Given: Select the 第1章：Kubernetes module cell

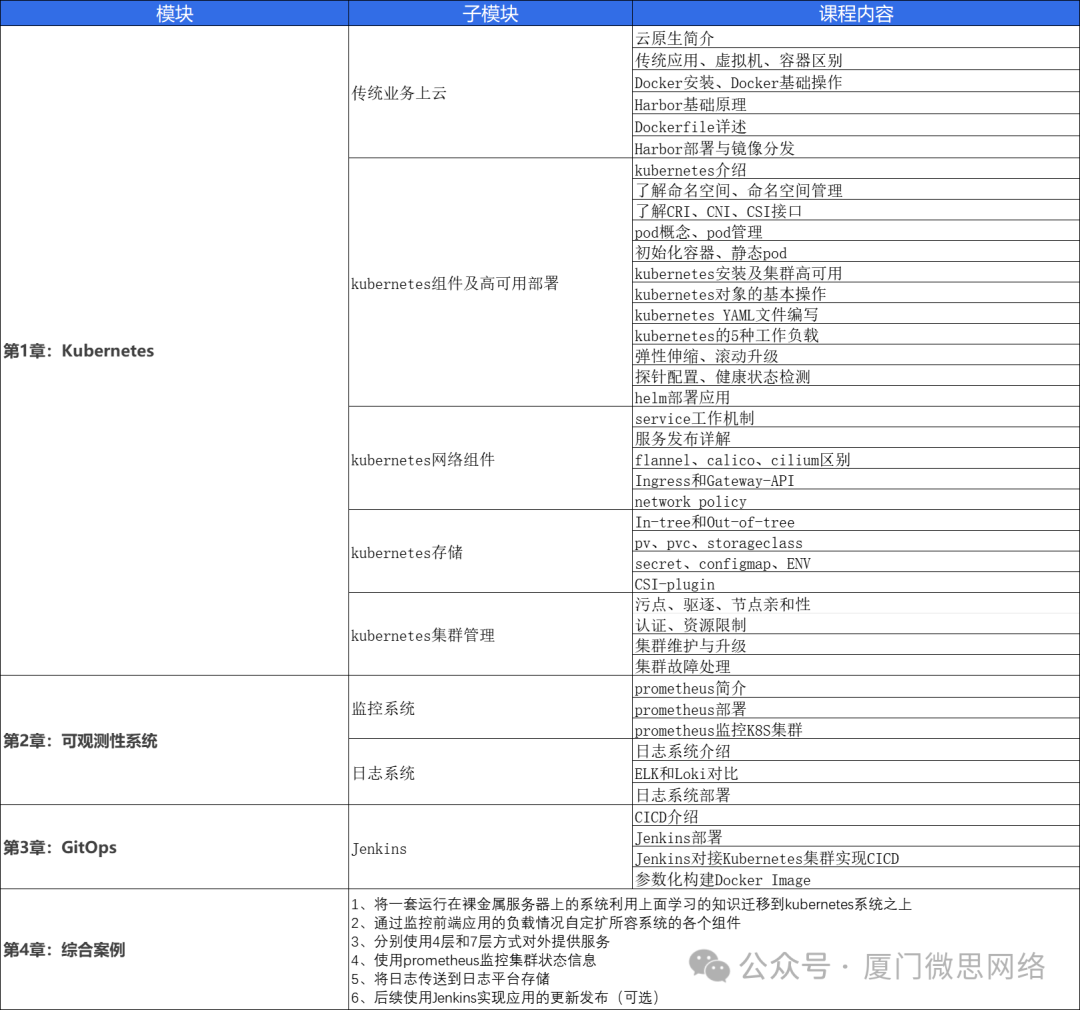Looking at the screenshot, I should (x=174, y=351).
